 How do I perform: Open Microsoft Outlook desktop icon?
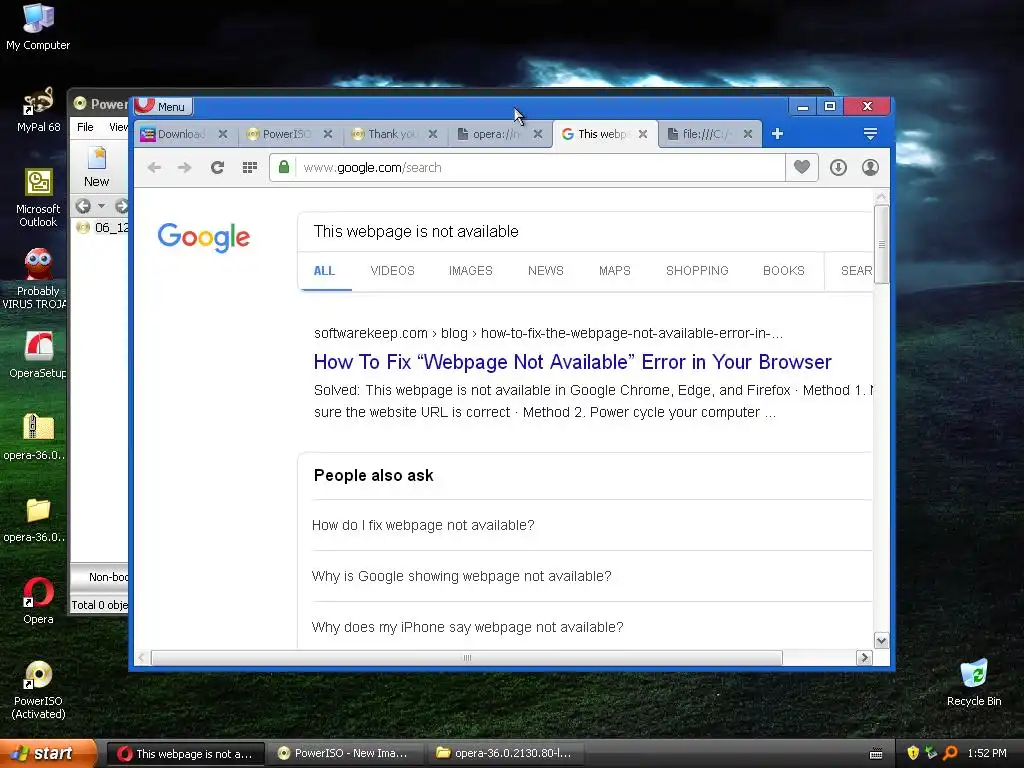[x=38, y=198]
